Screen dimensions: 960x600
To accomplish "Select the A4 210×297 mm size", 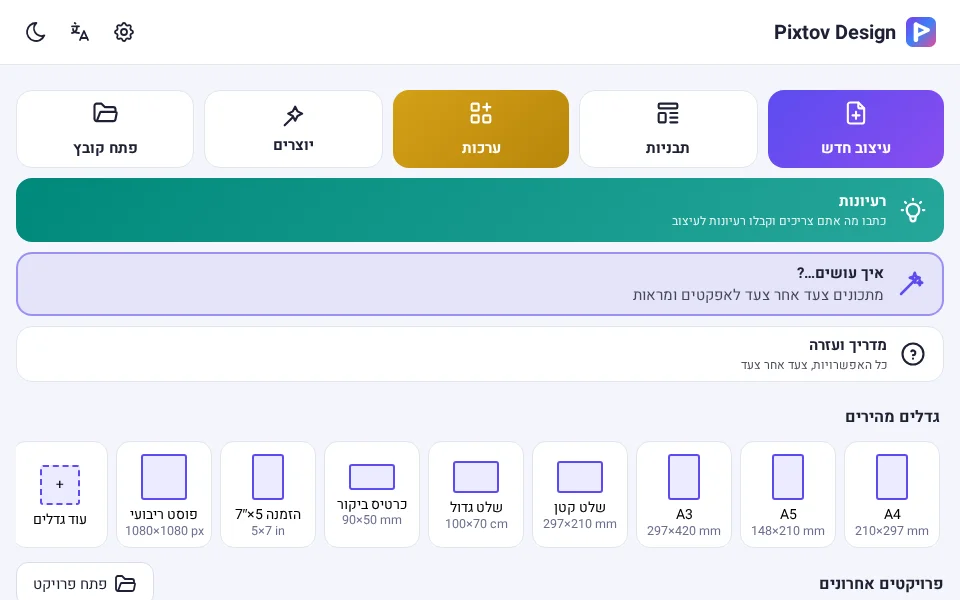I will coord(891,495).
